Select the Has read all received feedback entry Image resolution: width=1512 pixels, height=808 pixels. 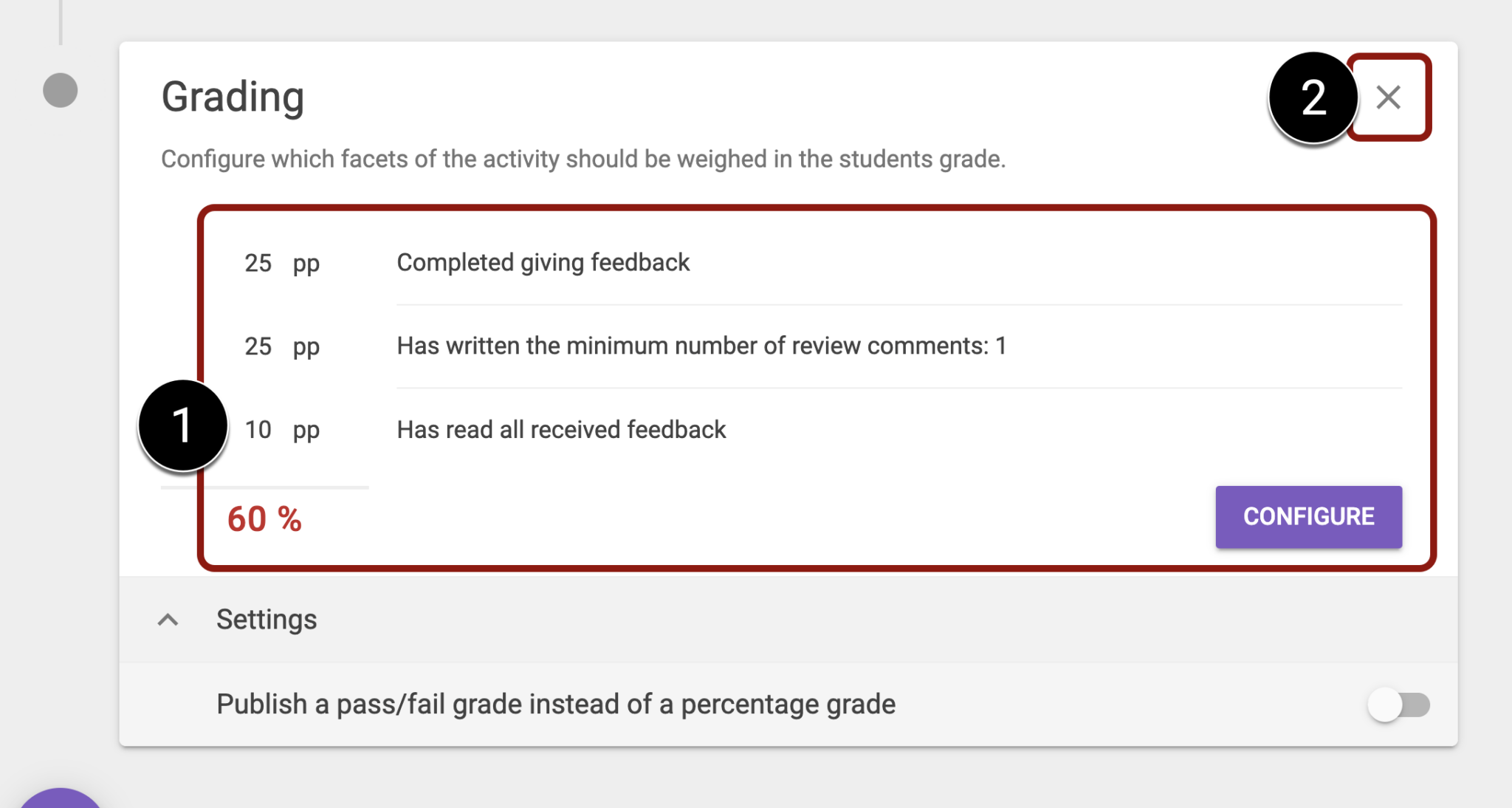click(561, 429)
